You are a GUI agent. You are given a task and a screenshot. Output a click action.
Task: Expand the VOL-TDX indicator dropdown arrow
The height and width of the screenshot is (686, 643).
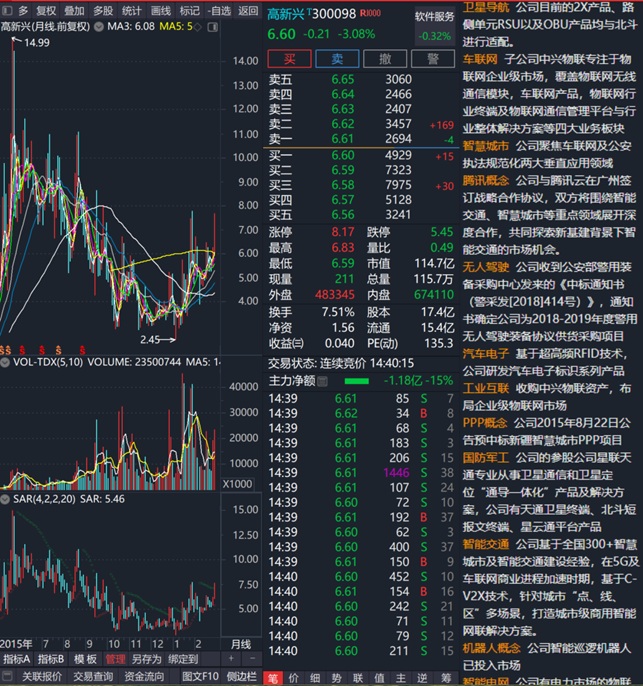pos(5,362)
